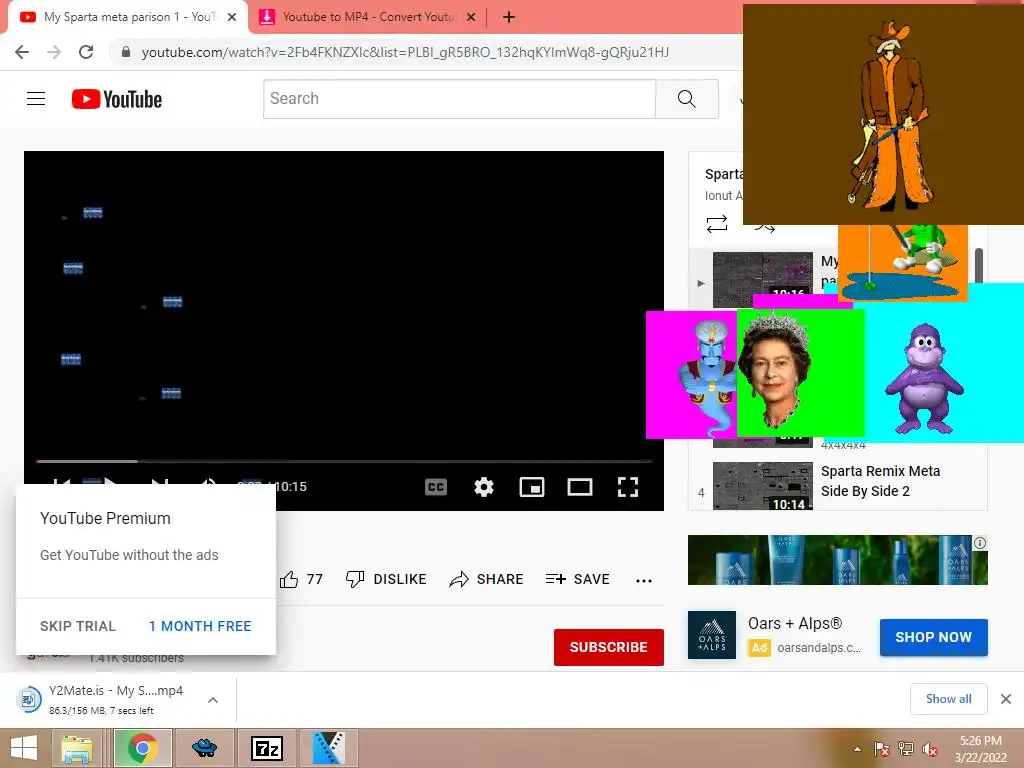Close the My Sparta meta parison tab

232,18
